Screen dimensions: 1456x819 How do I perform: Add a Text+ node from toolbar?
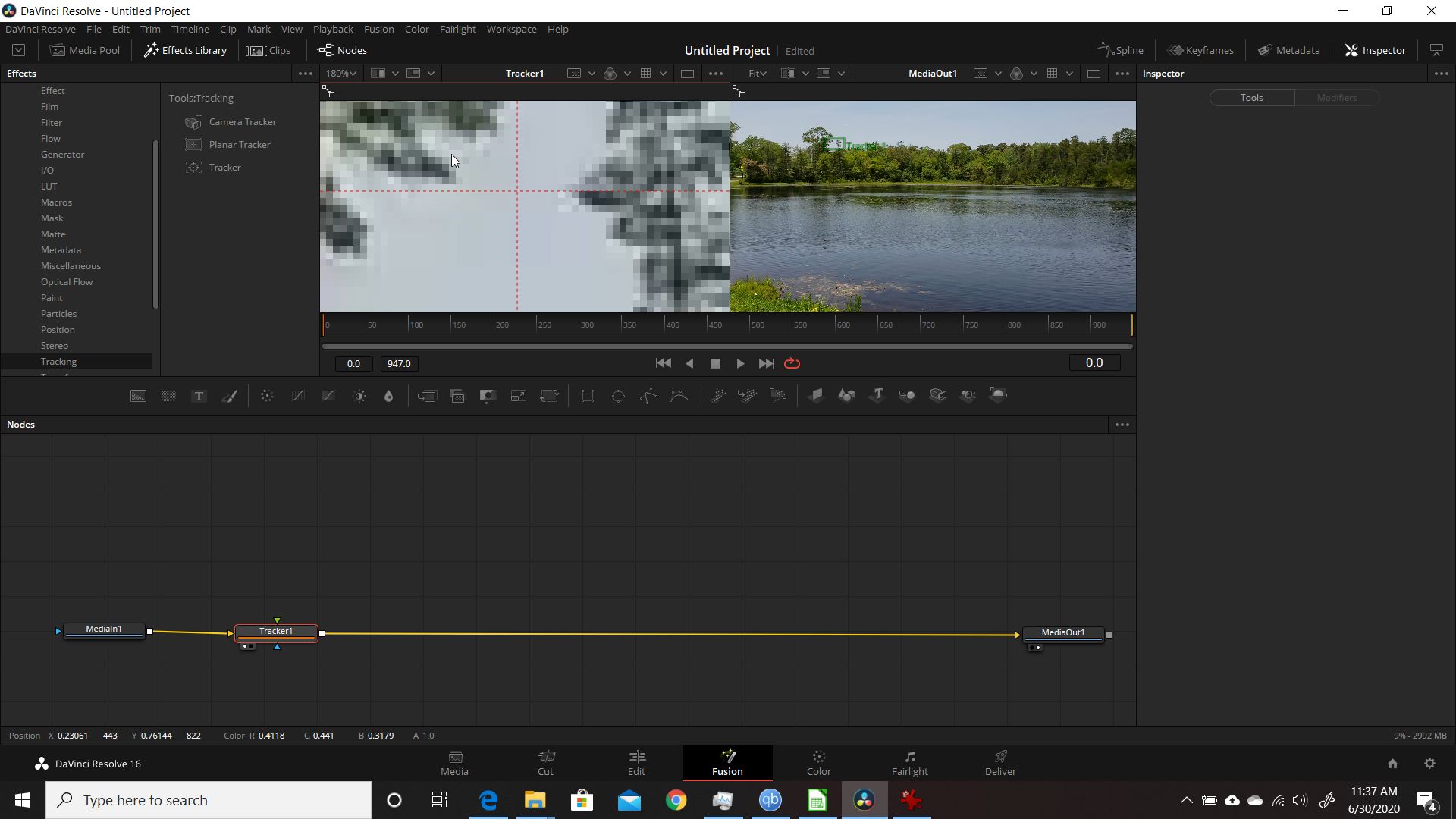[x=199, y=396]
